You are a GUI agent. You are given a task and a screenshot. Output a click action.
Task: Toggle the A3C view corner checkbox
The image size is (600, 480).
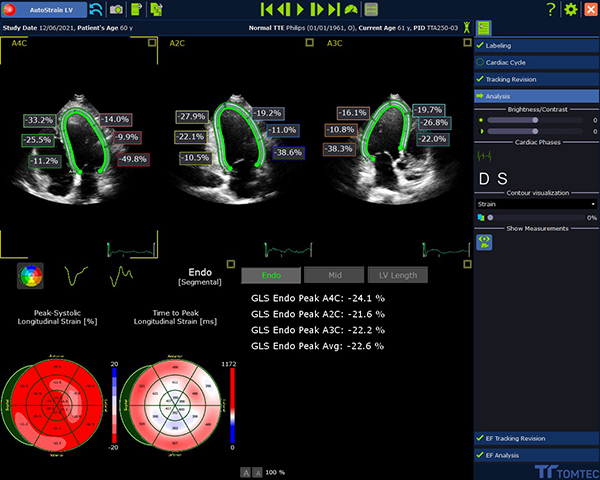pos(465,43)
